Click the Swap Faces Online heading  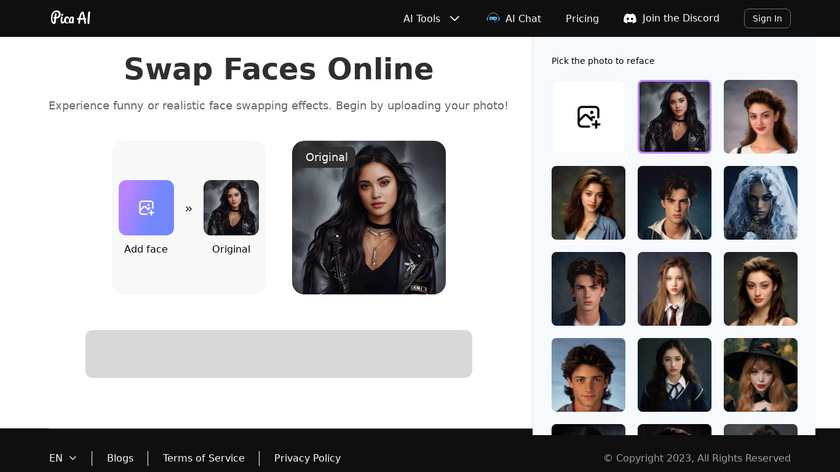(279, 69)
